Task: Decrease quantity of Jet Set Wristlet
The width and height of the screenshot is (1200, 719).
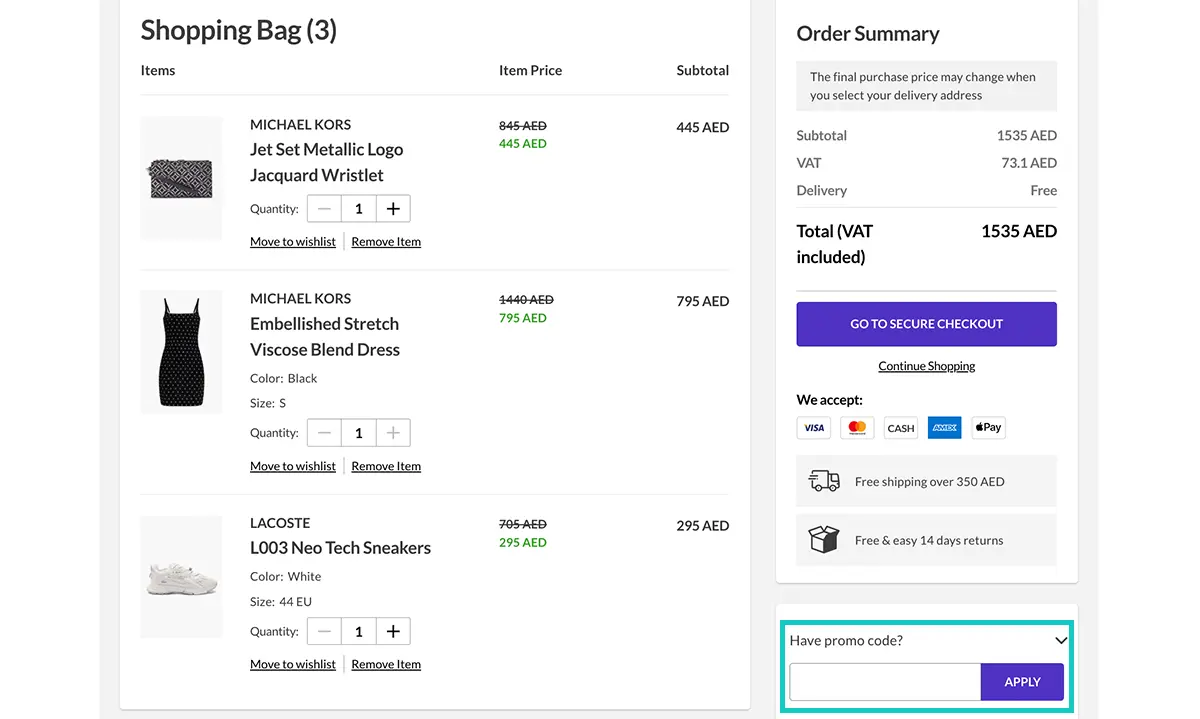Action: (324, 209)
